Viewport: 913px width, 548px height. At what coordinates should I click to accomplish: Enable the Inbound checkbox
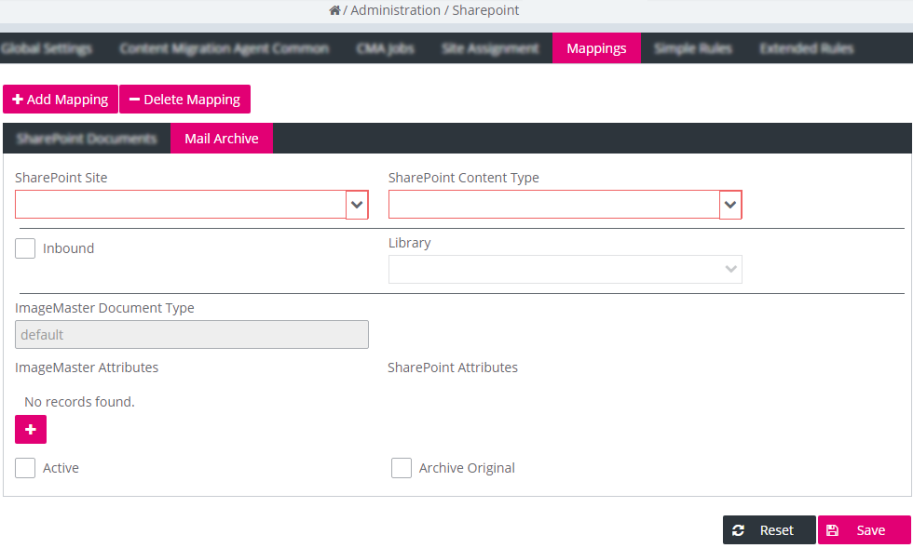[x=25, y=248]
